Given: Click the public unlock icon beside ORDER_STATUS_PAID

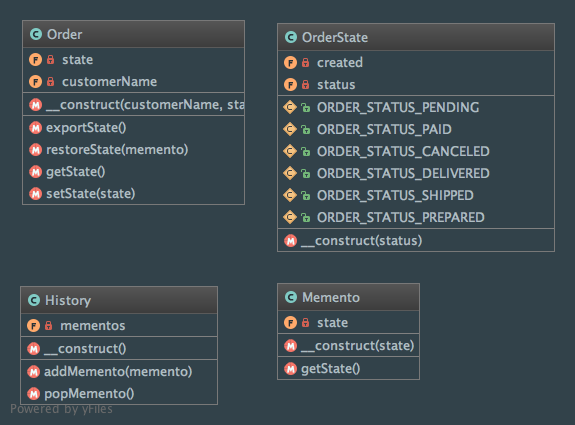Looking at the screenshot, I should coord(305,129).
